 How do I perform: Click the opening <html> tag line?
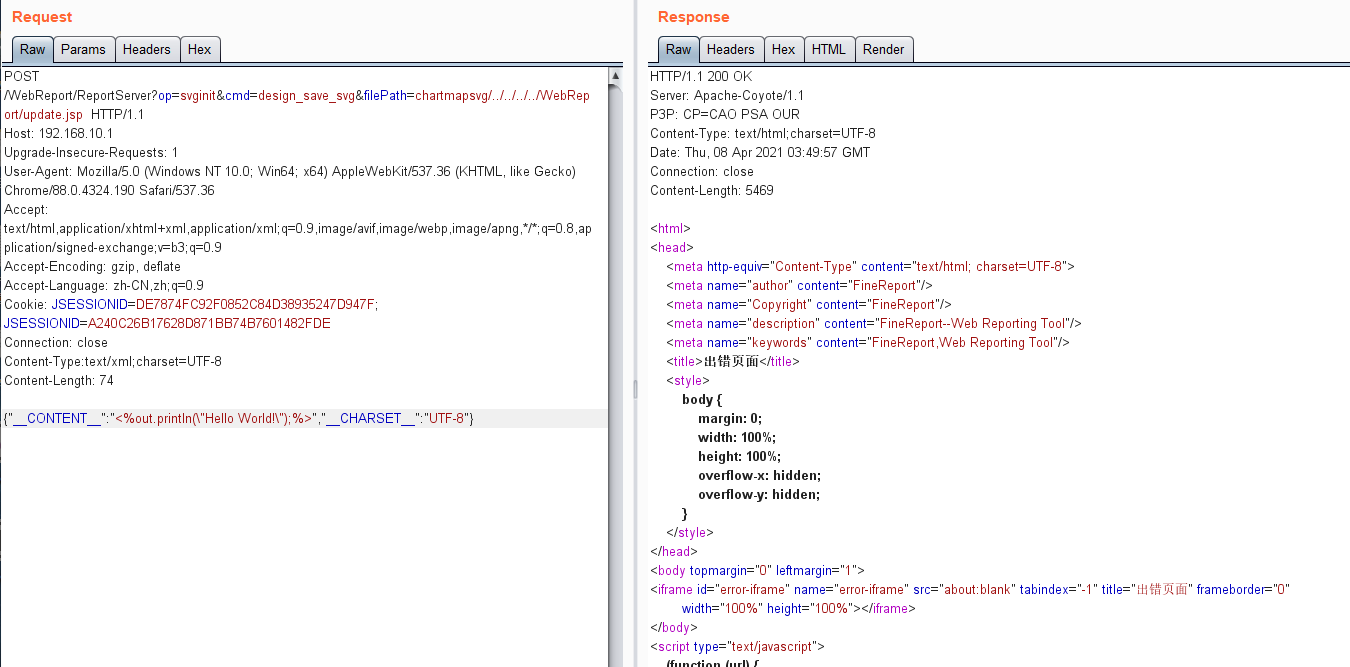670,228
